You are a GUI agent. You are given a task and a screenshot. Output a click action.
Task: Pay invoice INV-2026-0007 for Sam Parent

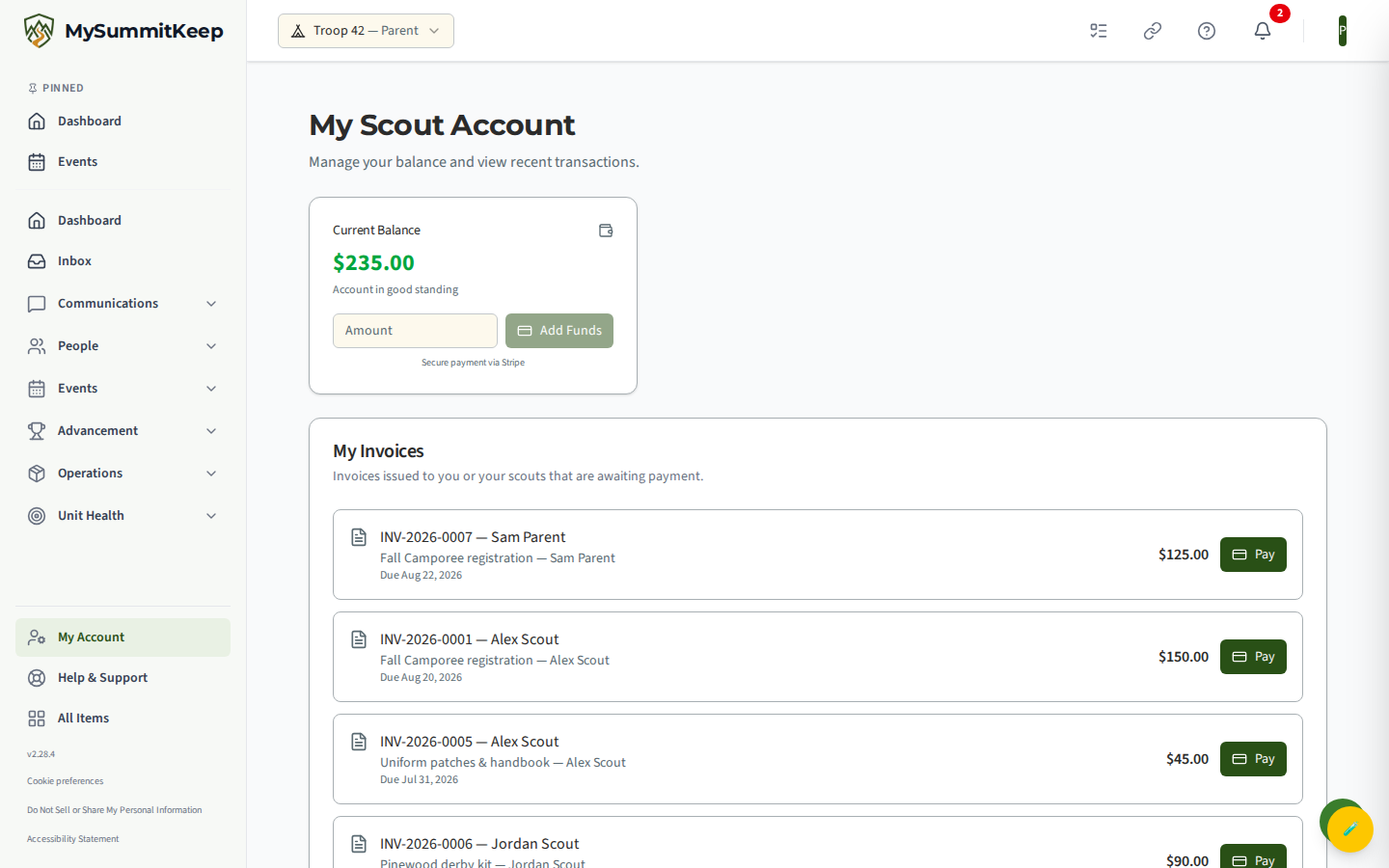[1253, 555]
